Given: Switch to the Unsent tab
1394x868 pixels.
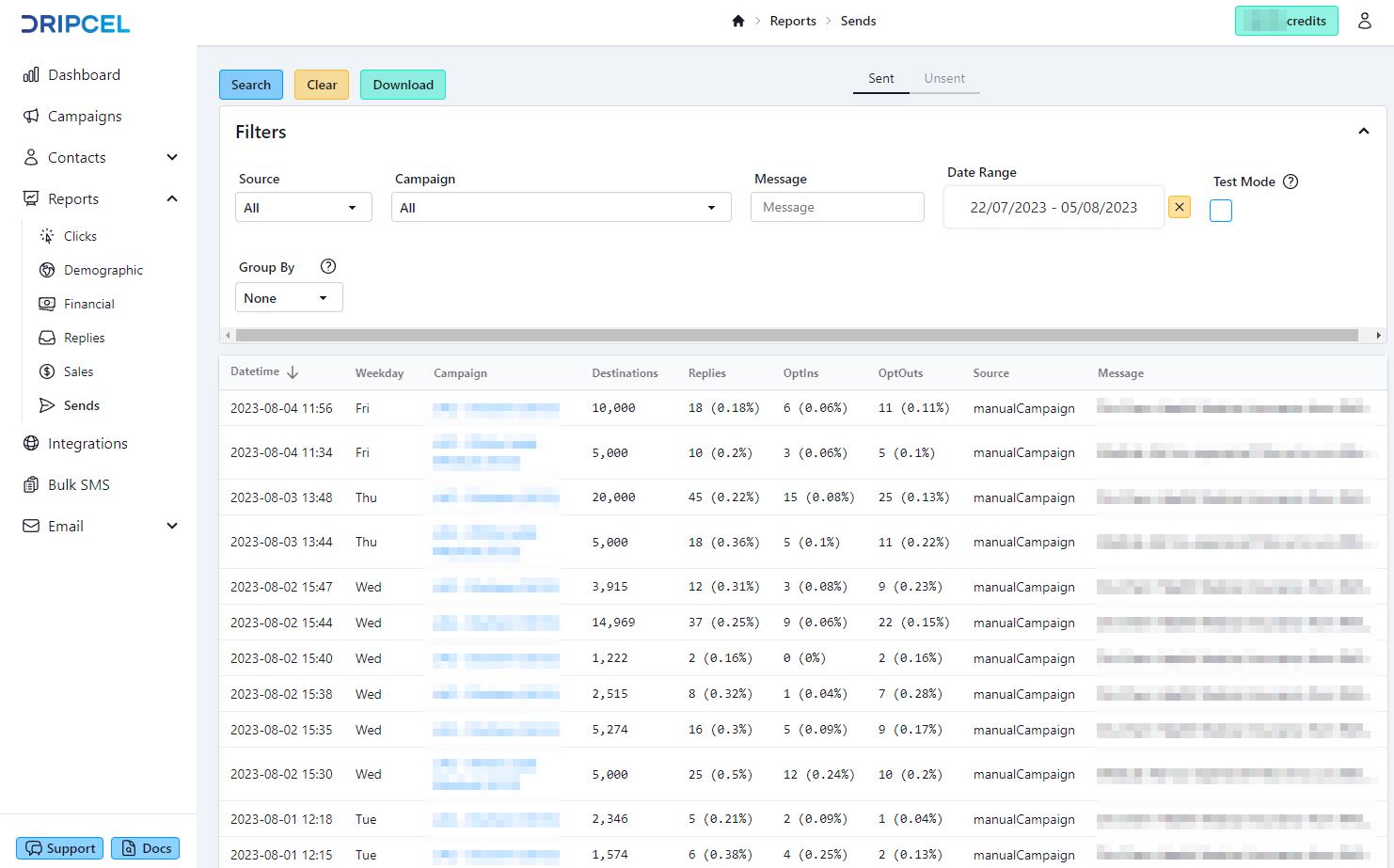Looking at the screenshot, I should (x=944, y=79).
